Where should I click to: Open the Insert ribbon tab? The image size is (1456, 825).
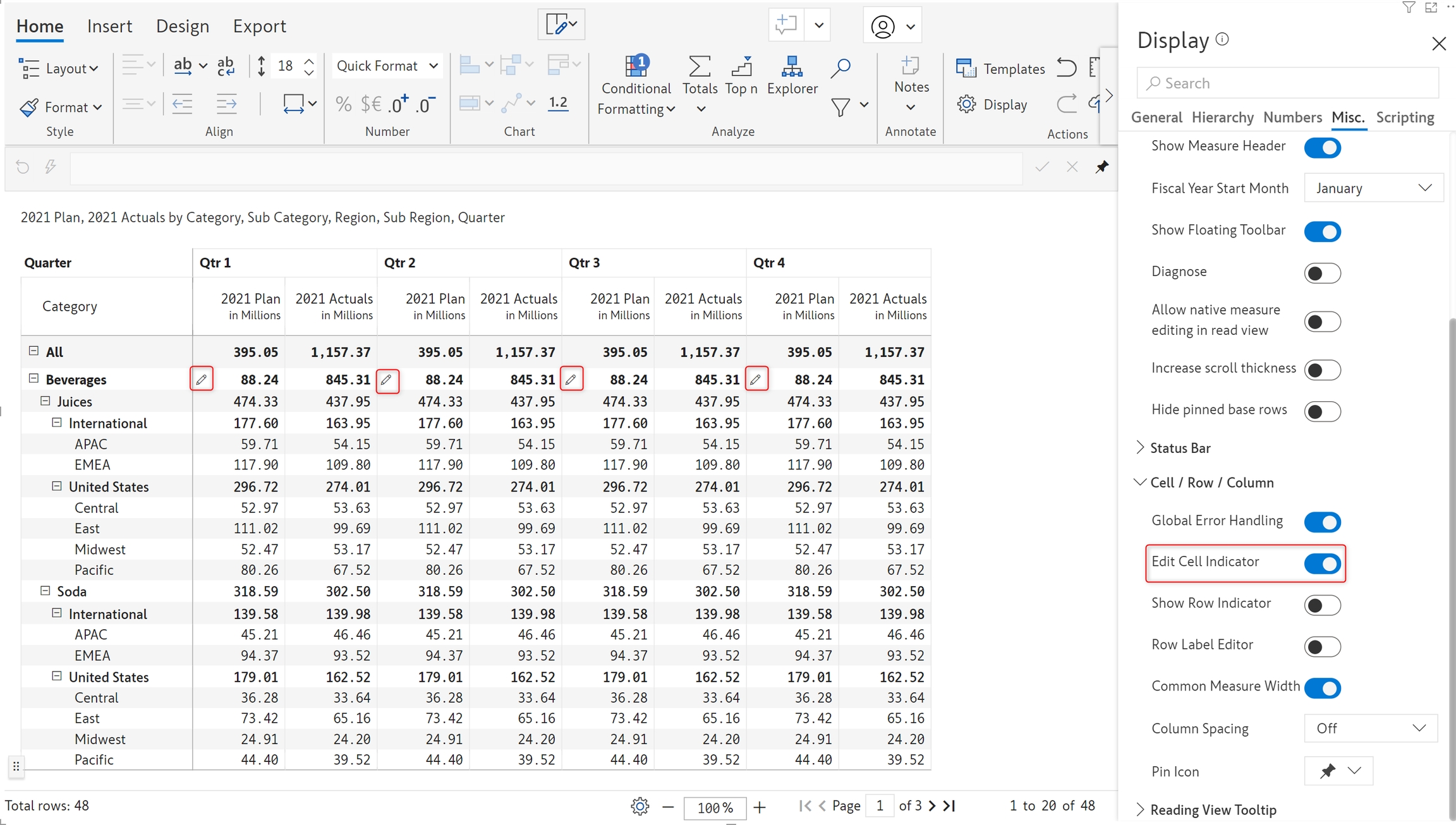tap(109, 27)
